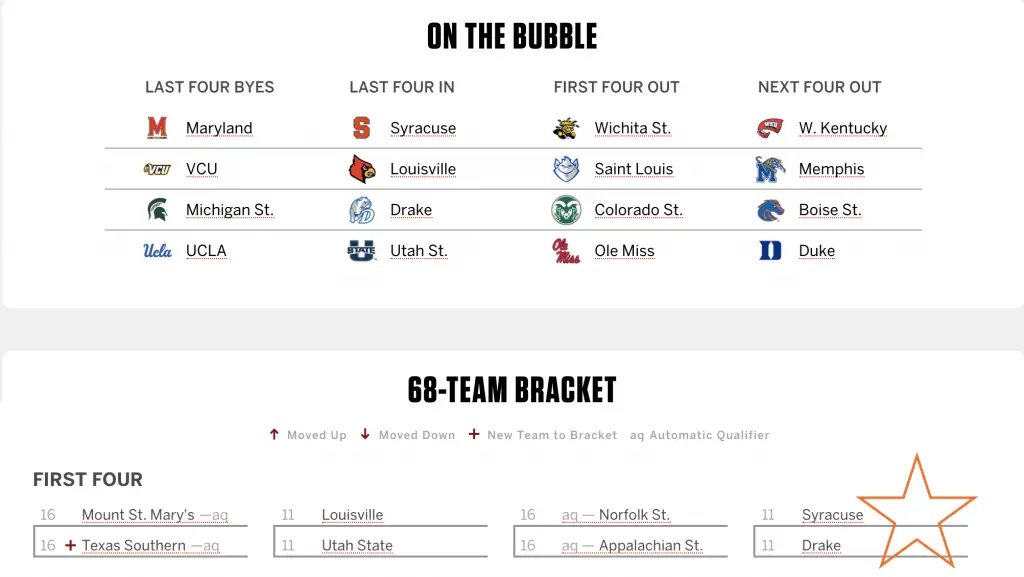Screen dimensions: 1024x577
Task: Select Texas Southern in First Four bracket
Action: coord(133,545)
